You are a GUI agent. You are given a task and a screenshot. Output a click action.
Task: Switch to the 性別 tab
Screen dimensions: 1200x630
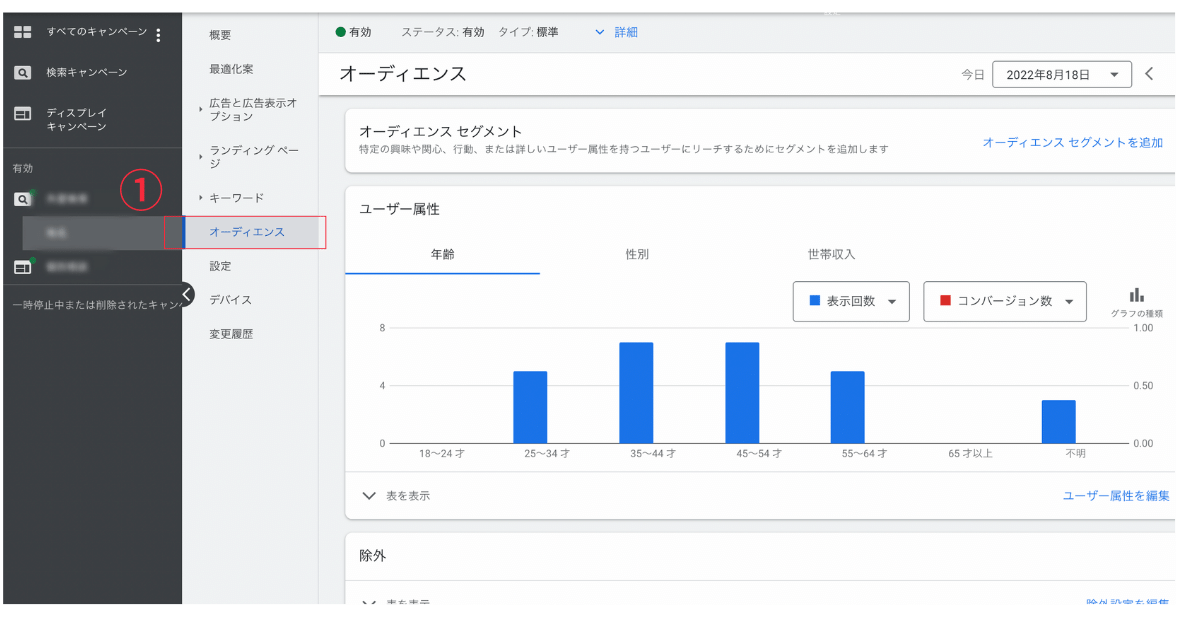pos(637,254)
